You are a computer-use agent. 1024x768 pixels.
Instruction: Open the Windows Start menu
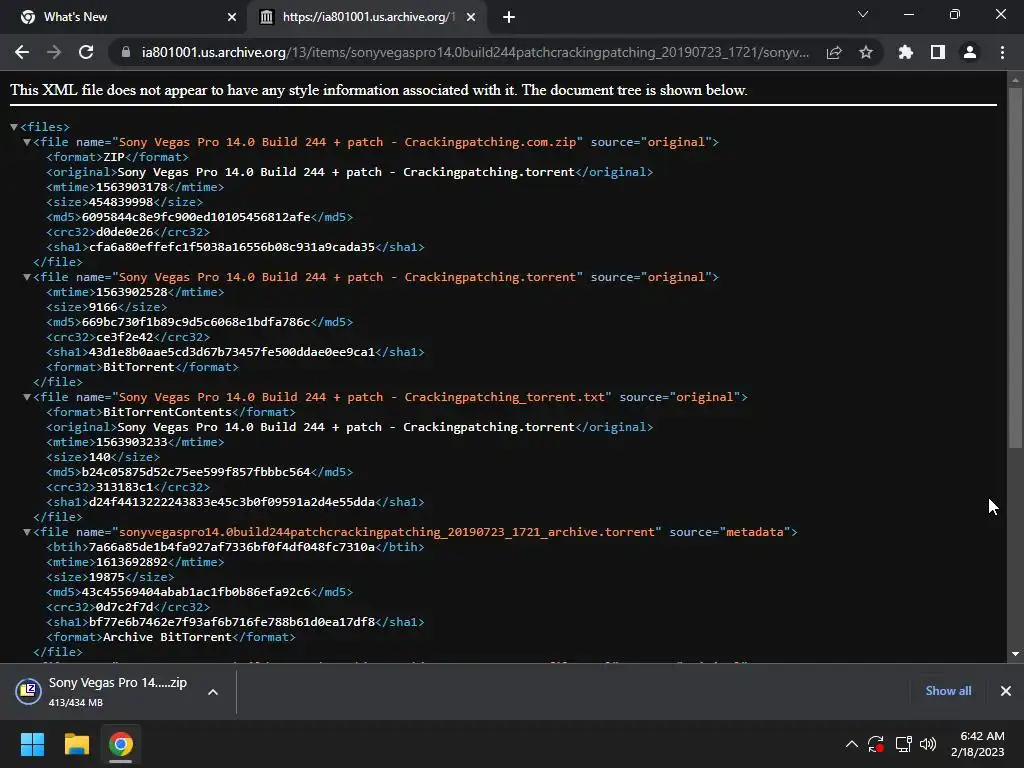(x=32, y=744)
